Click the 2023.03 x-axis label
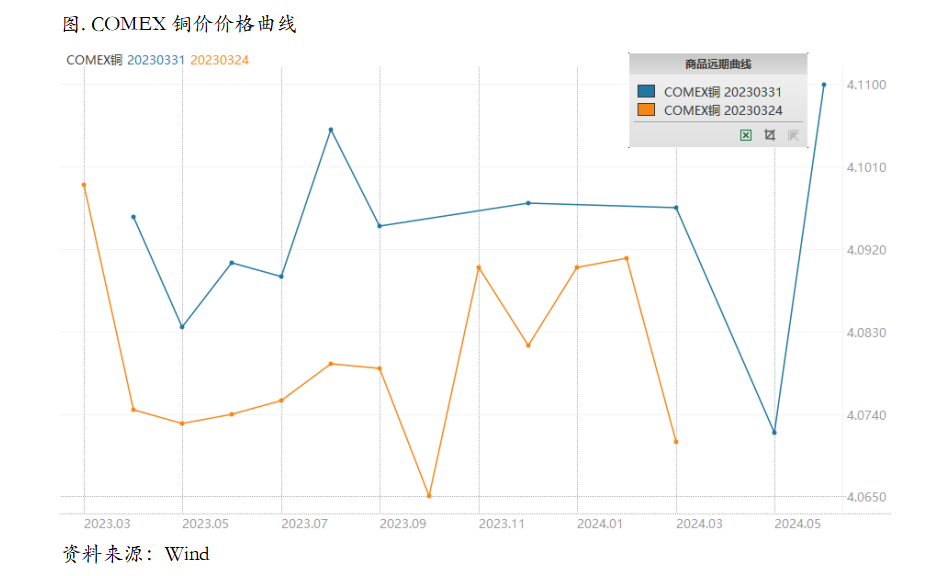Image resolution: width=939 pixels, height=576 pixels. coord(107,524)
